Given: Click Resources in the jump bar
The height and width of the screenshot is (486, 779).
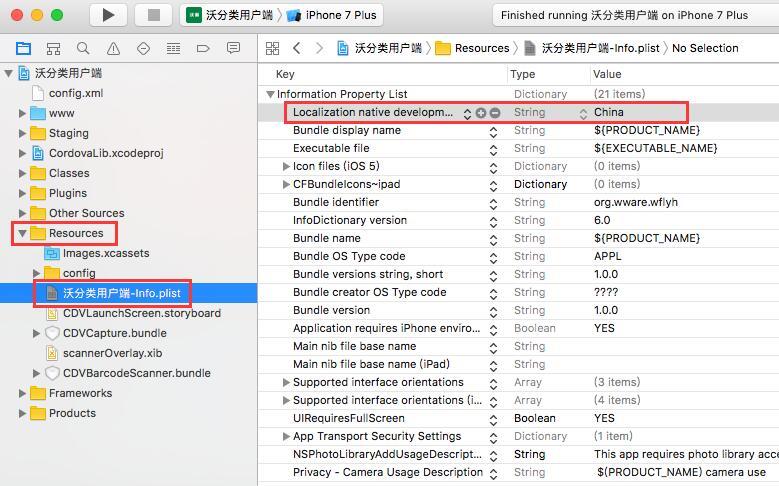Looking at the screenshot, I should [x=482, y=48].
